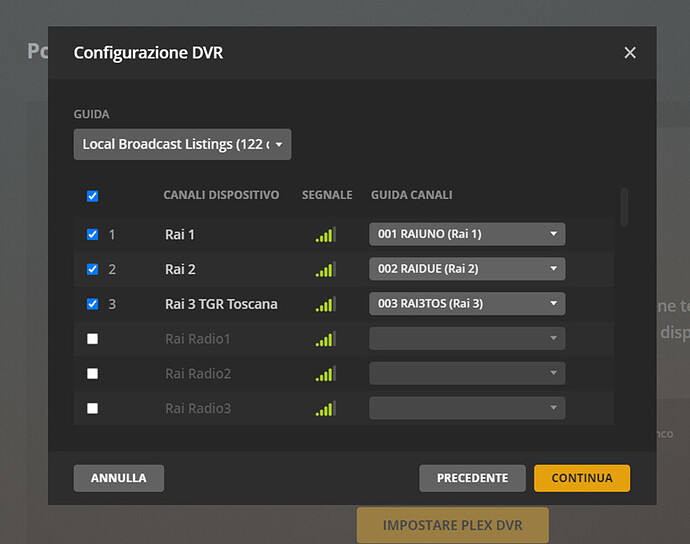
Task: Click the signal strength icon for Rai 1
Action: coord(326,234)
